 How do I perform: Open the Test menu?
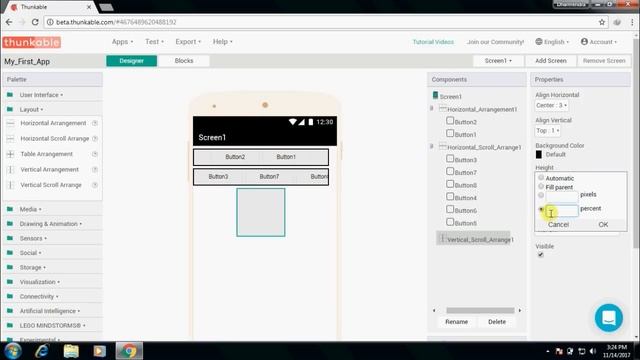click(x=154, y=42)
